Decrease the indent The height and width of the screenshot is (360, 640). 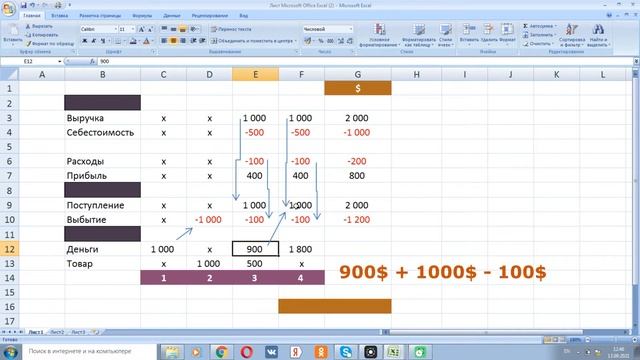193,41
